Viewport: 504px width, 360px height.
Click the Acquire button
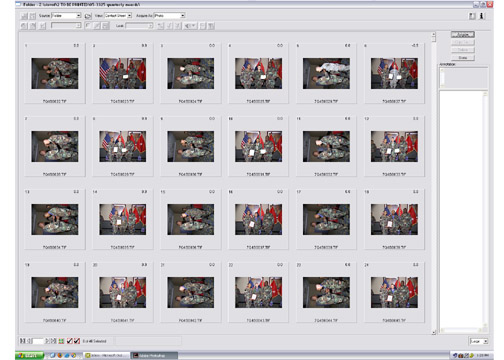(x=463, y=35)
